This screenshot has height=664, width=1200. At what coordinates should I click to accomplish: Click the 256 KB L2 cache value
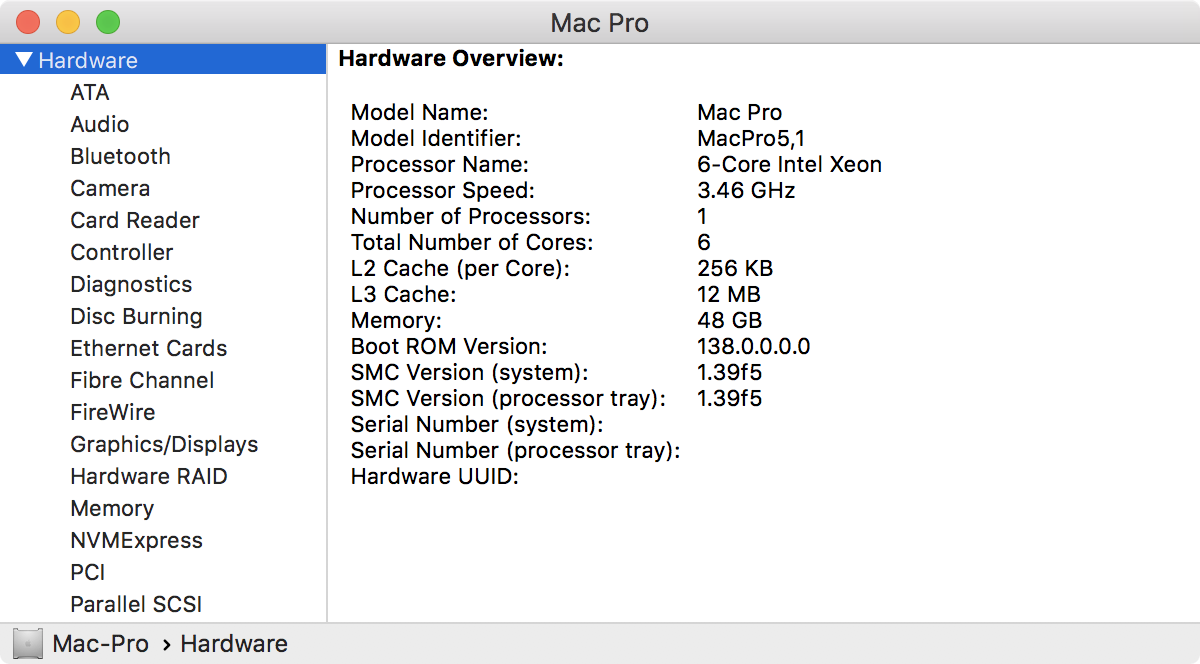click(x=735, y=268)
